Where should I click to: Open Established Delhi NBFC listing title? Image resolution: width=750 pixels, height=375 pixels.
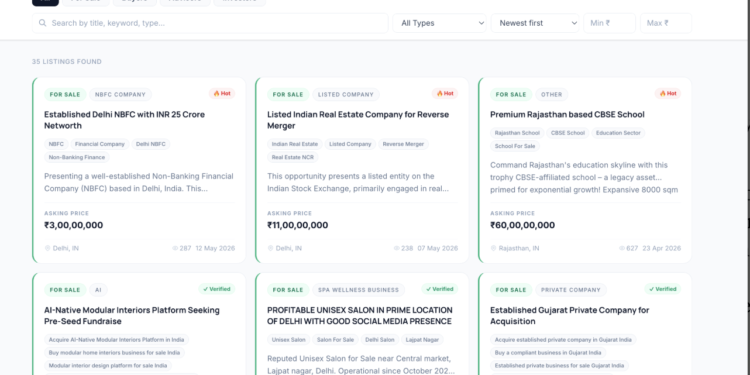point(124,120)
